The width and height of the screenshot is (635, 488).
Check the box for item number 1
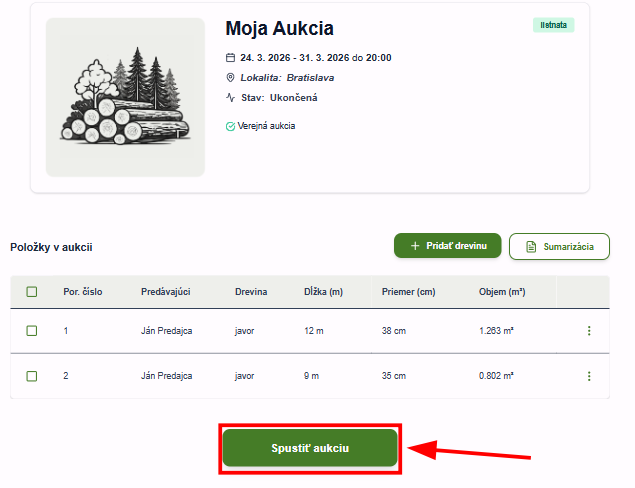coord(32,330)
